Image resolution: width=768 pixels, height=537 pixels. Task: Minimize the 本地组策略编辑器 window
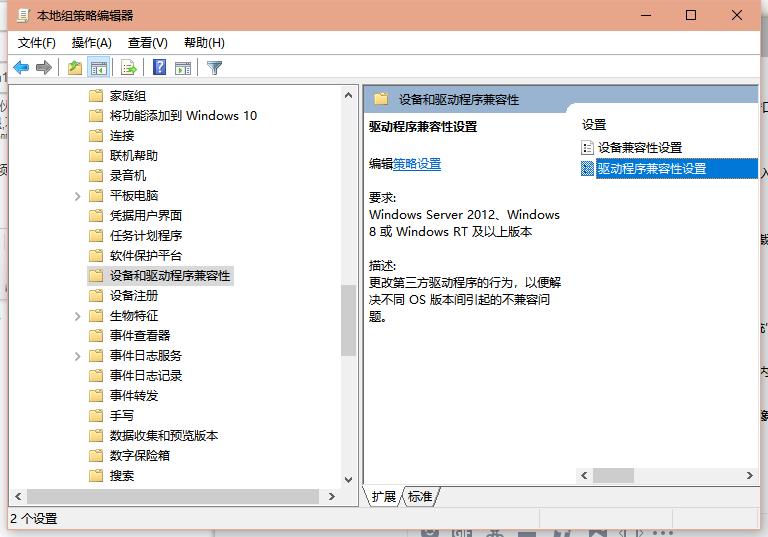click(x=646, y=15)
